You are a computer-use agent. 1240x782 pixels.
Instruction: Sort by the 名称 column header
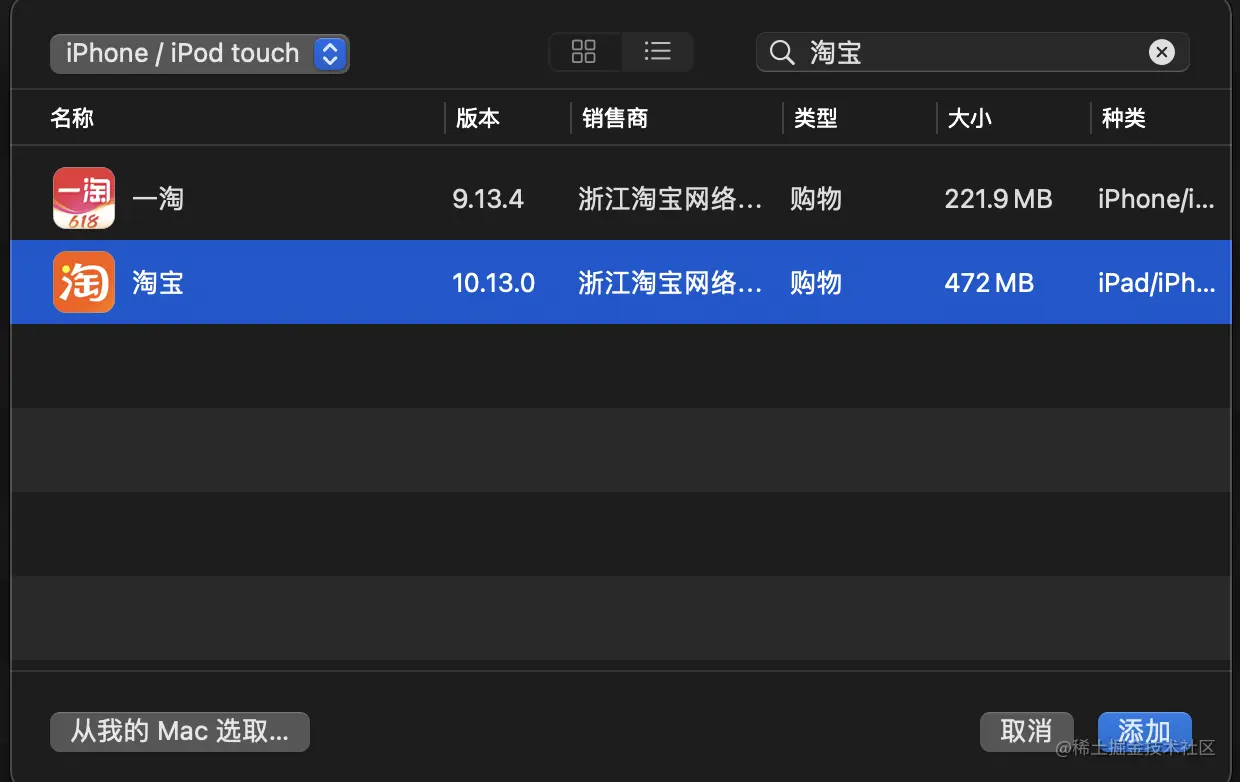coord(72,118)
